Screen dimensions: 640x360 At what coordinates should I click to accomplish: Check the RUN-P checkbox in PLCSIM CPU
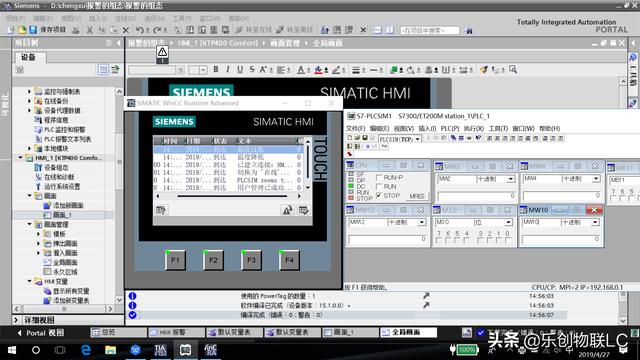coord(379,178)
